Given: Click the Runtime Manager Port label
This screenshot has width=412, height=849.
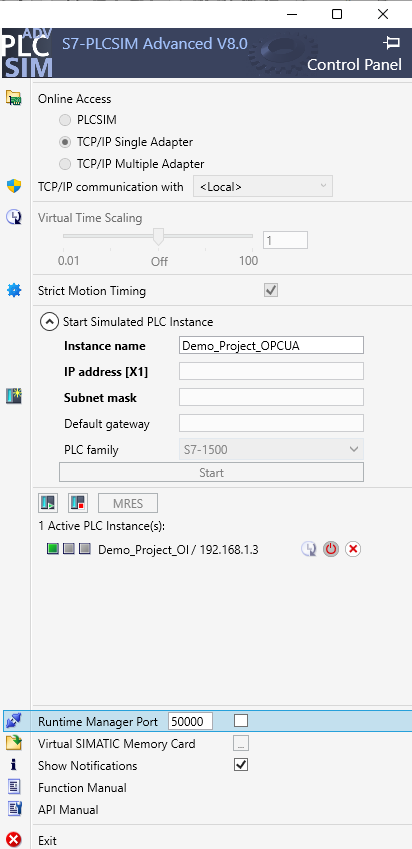Looking at the screenshot, I should point(97,722).
